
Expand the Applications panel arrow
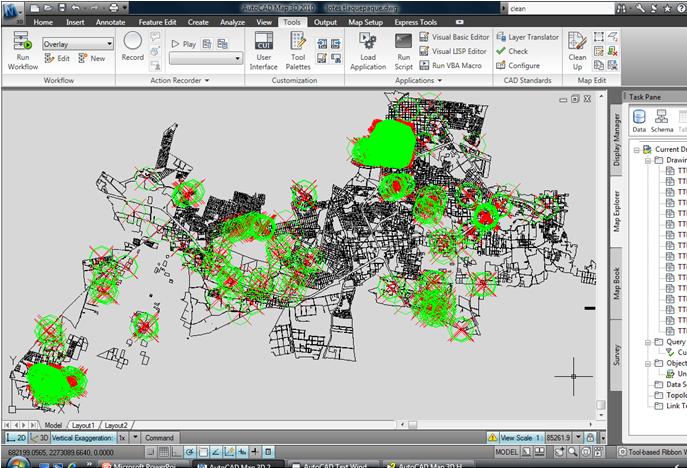coord(439,81)
